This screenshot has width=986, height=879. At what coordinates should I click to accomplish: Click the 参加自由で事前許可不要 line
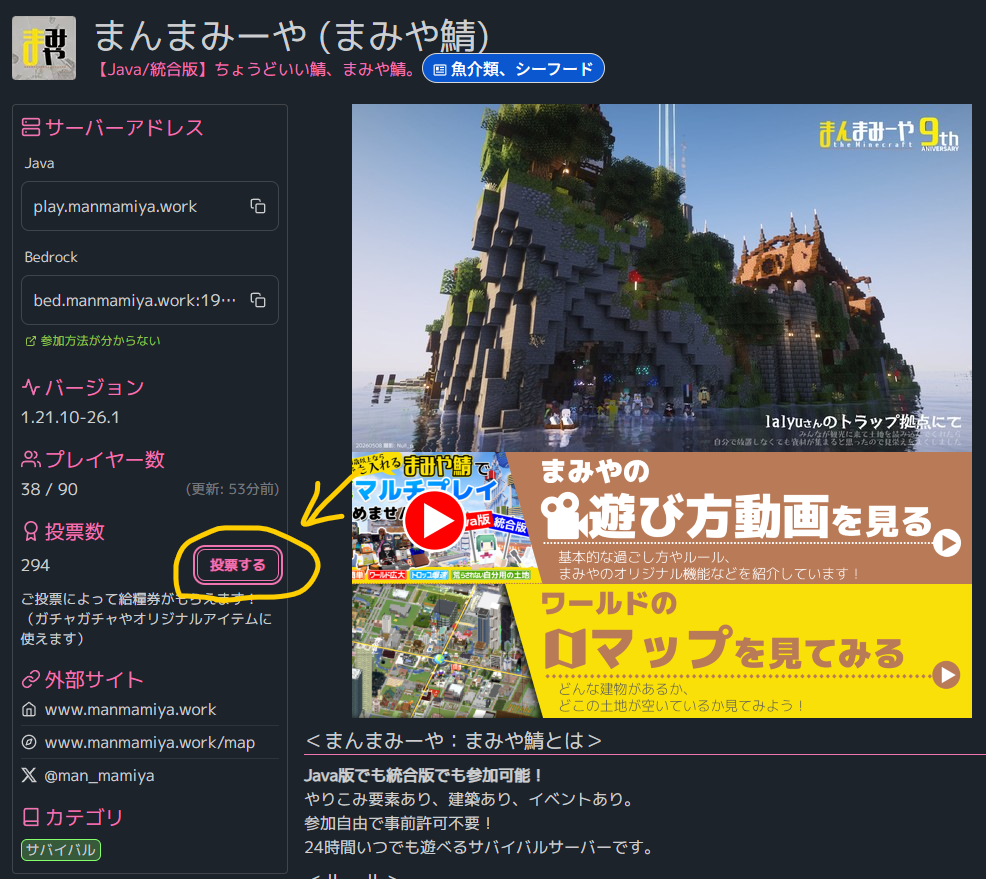tap(398, 824)
